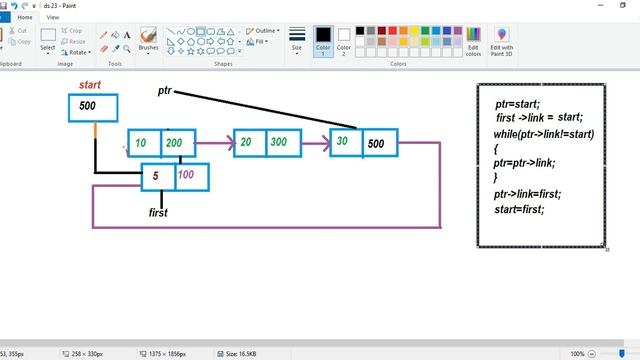Select the Color picker eyedropper tool

coord(116,49)
